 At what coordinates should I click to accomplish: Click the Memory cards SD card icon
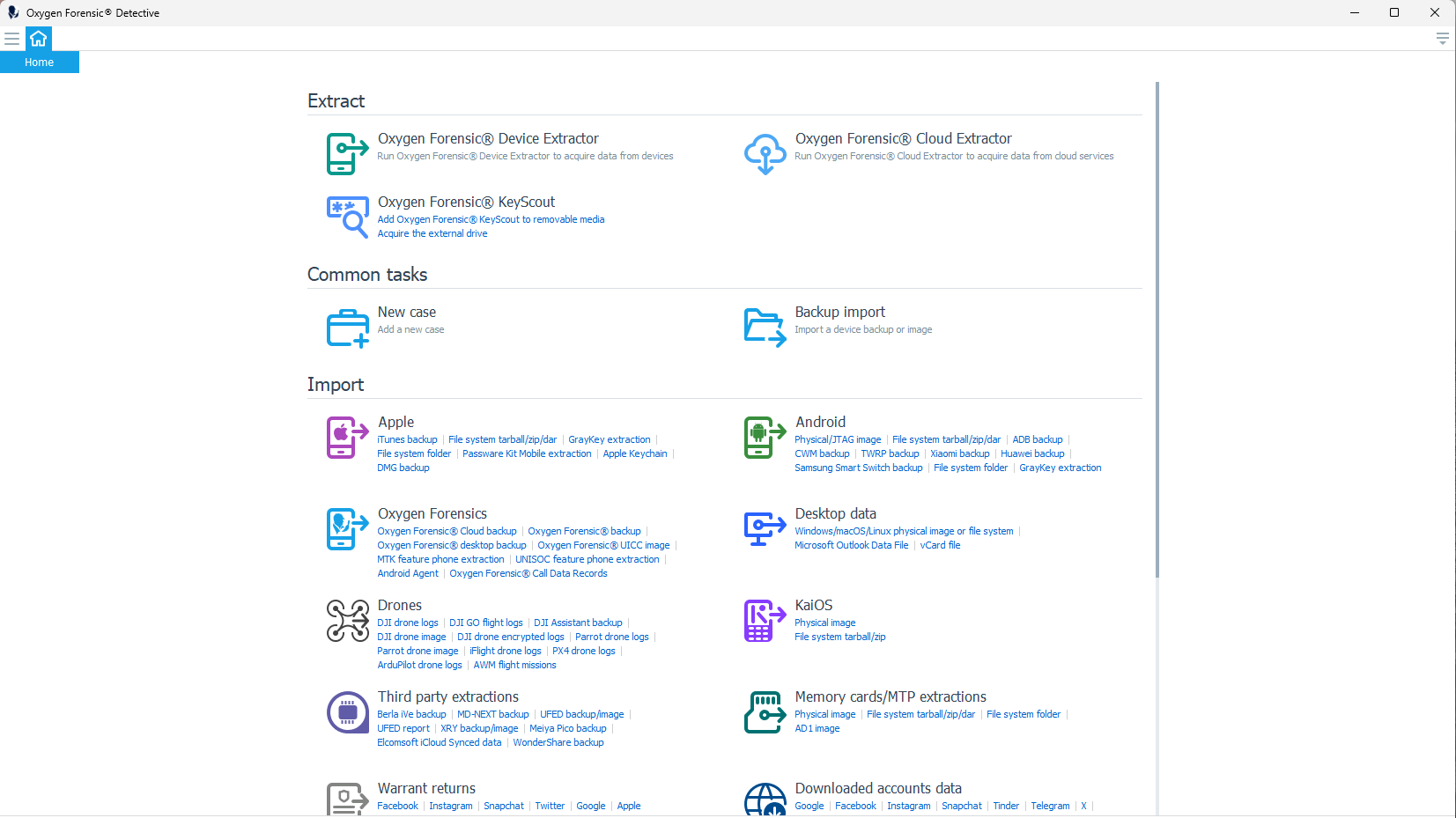pyautogui.click(x=765, y=712)
